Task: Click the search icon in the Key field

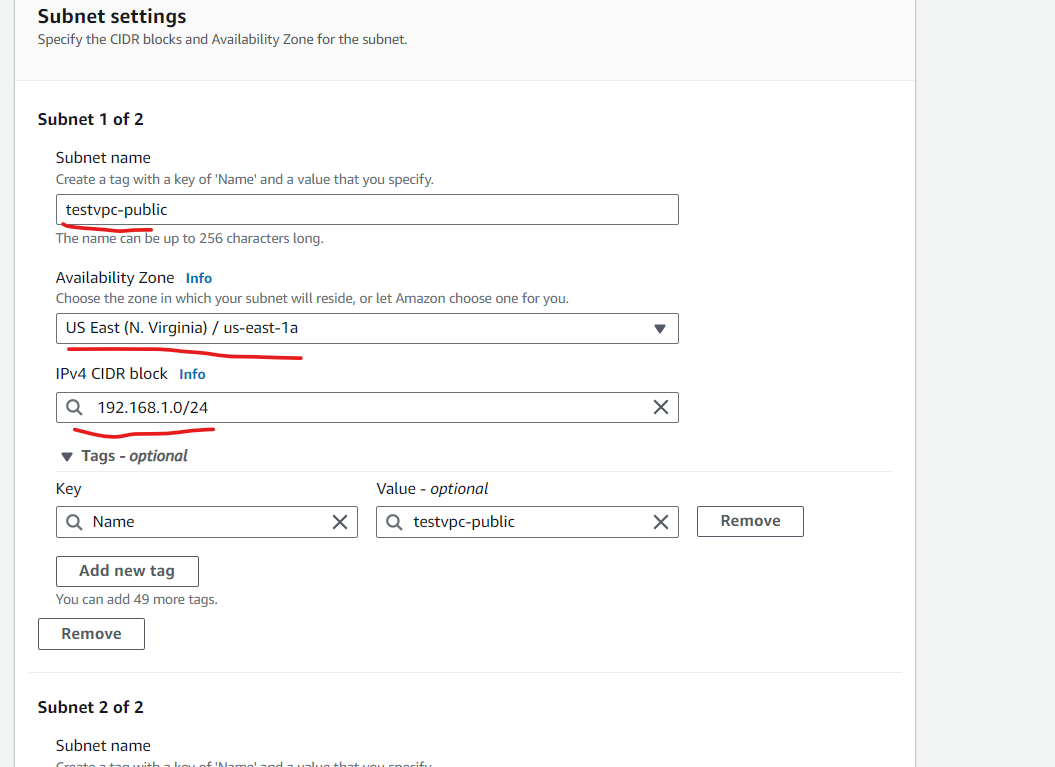Action: 74,522
